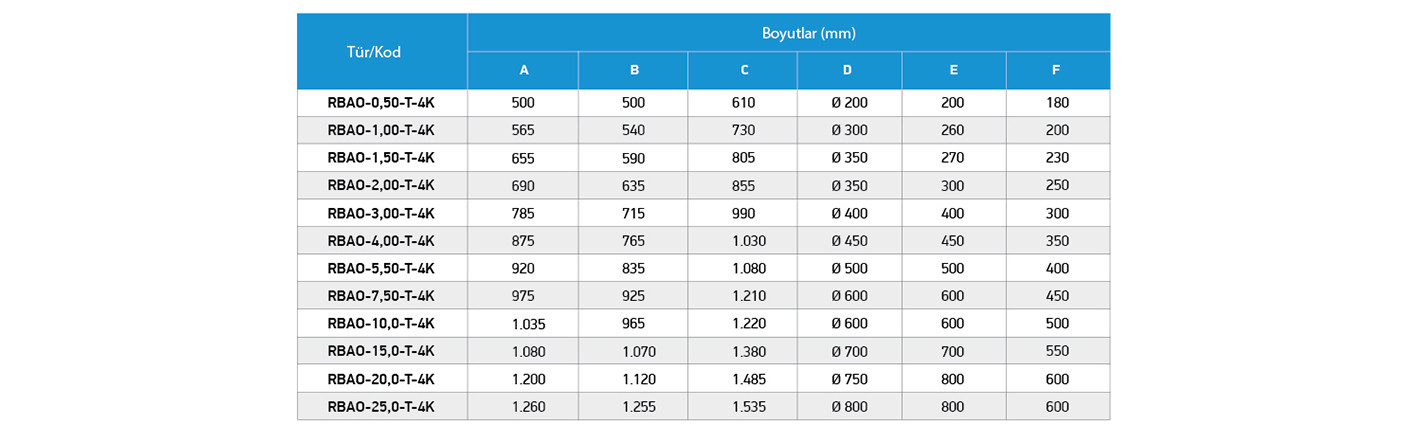
Task: Click the RBAO-25,0-T-4K model code
Action: (x=381, y=407)
